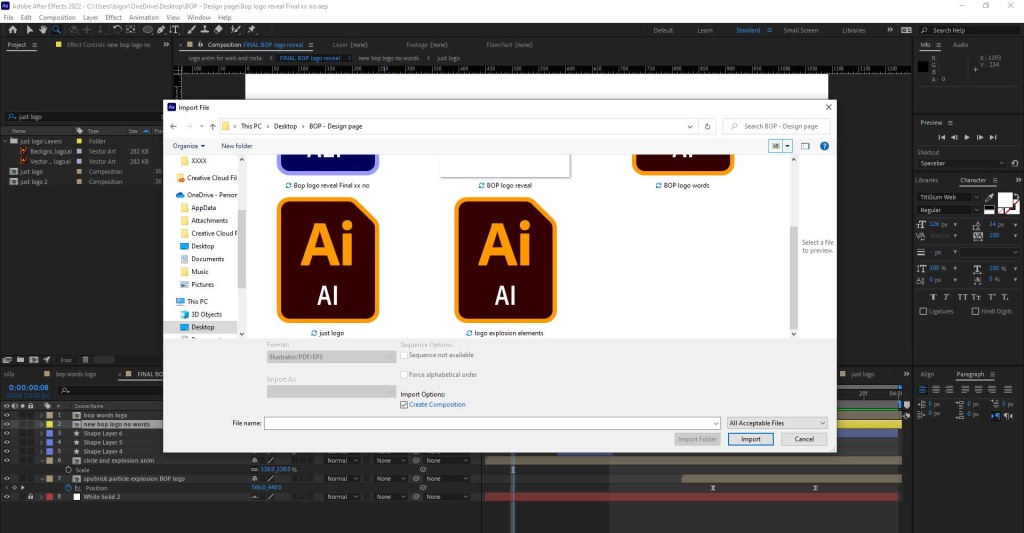This screenshot has height=533, width=1024.
Task: Select the Brush tool
Action: pos(191,29)
